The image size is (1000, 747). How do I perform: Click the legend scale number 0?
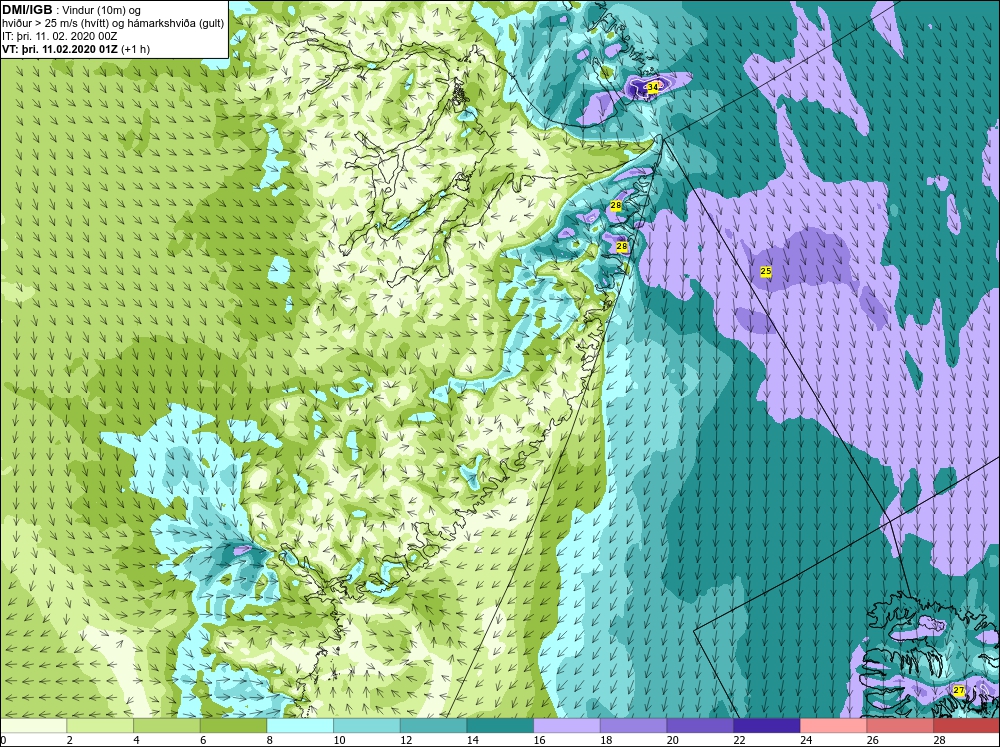coord(3,740)
